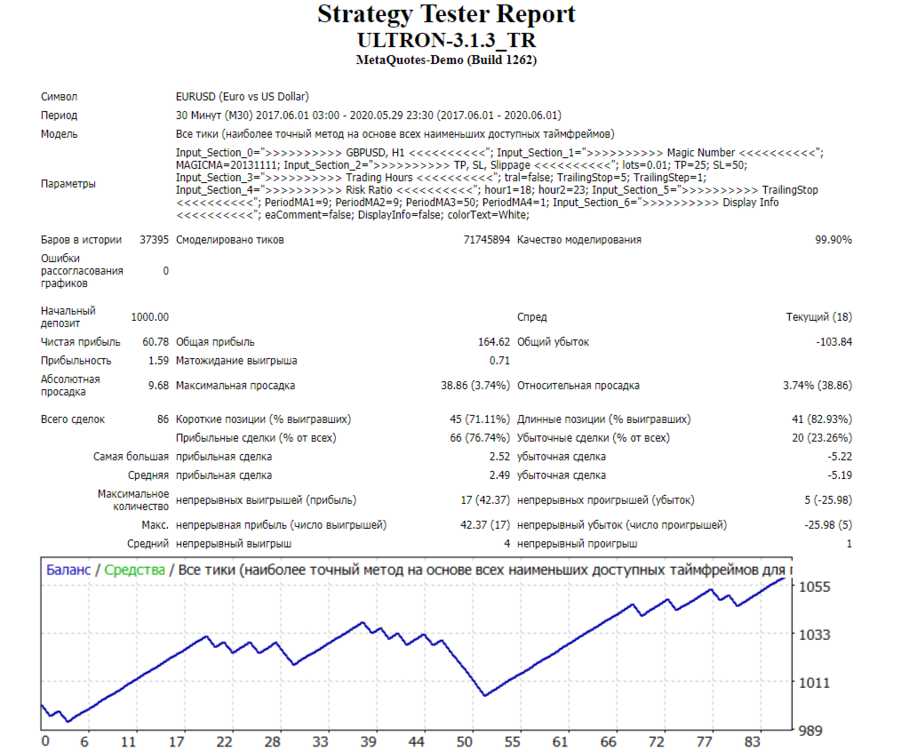
Task: Click loss trades value 20 (23.26%)
Action: (822, 438)
